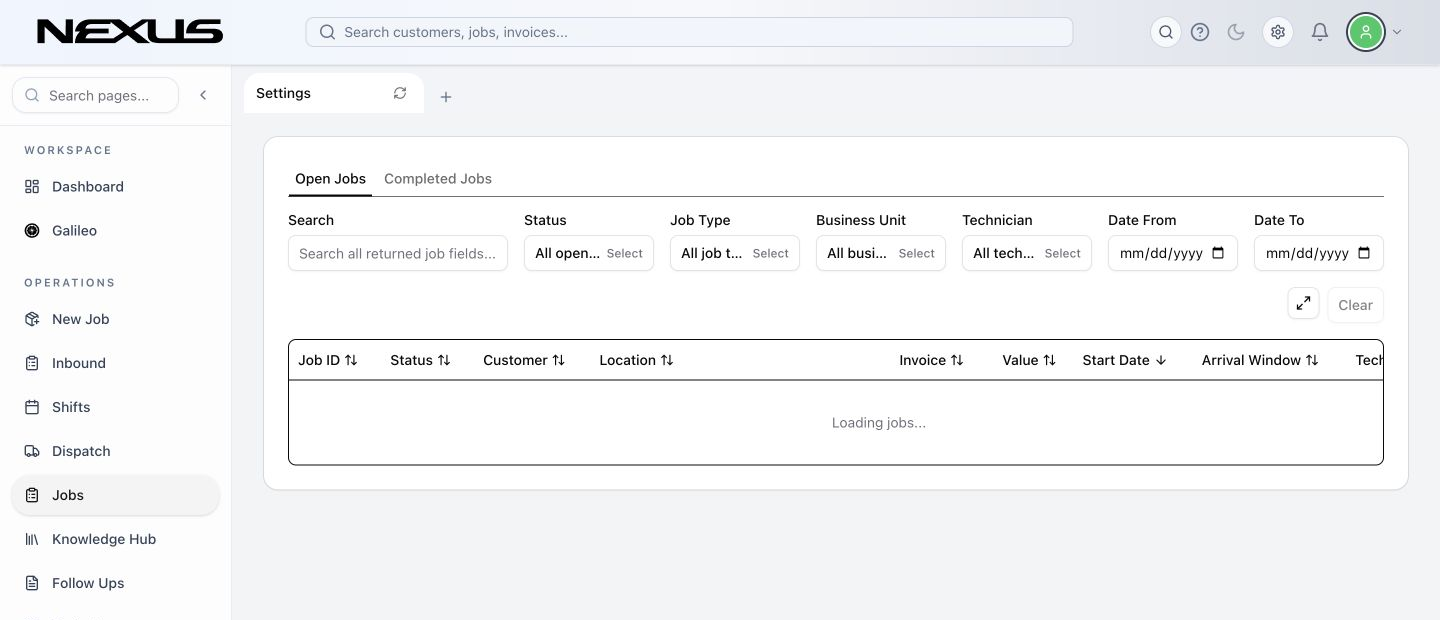Sort by Status column header
The width and height of the screenshot is (1440, 620).
click(420, 360)
